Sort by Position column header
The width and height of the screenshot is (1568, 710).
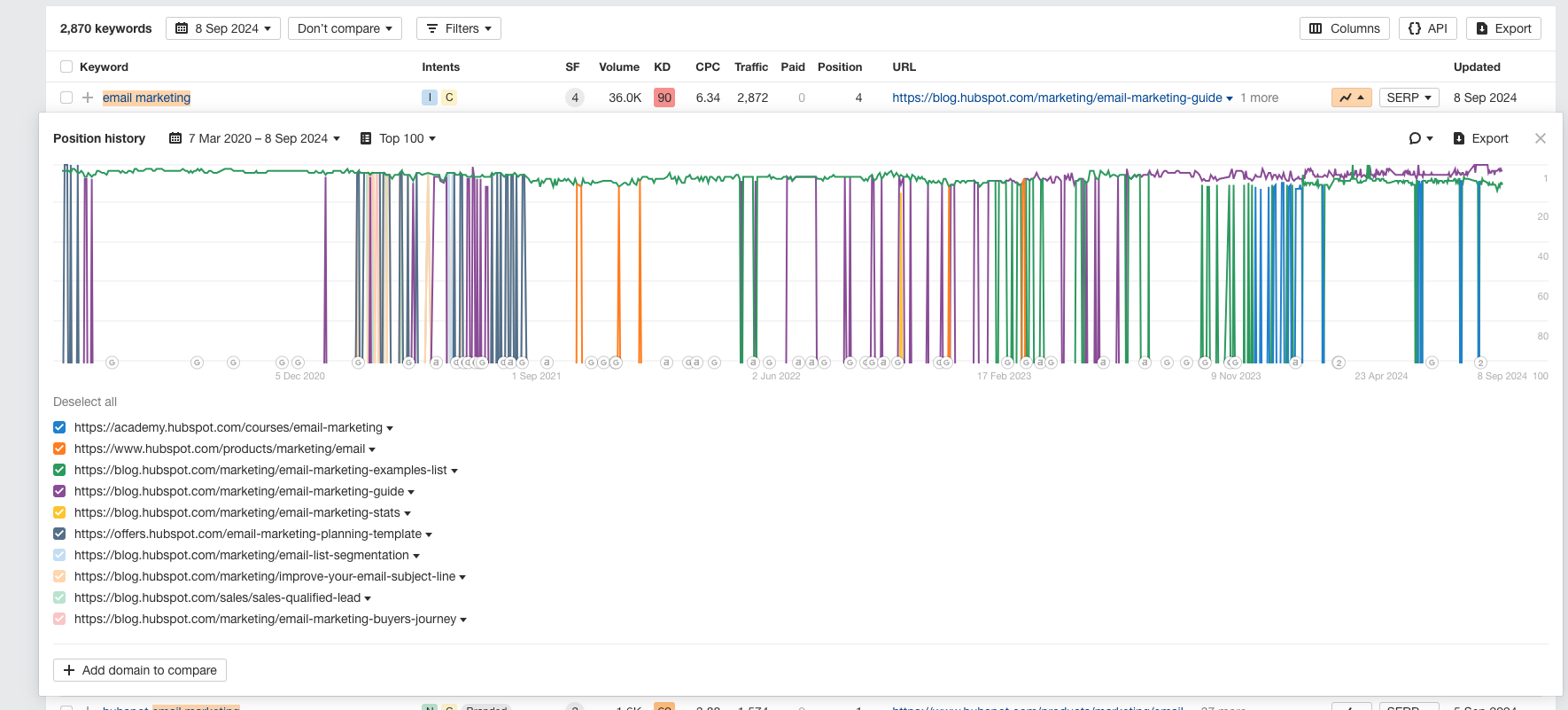[840, 66]
